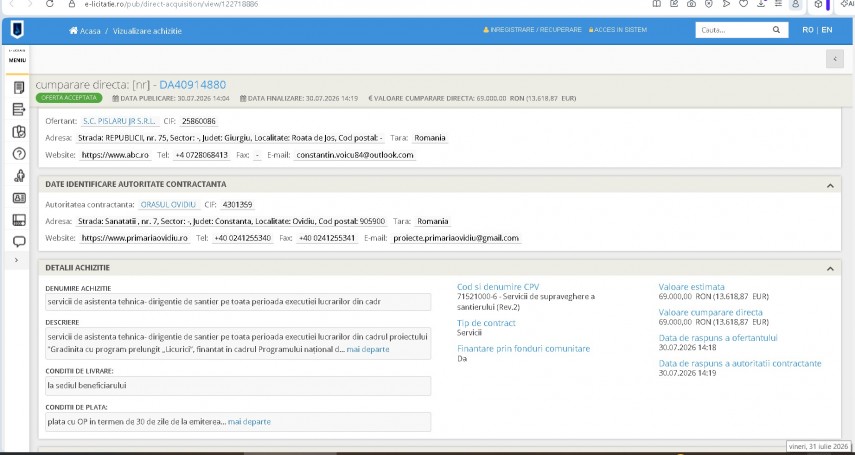
Task: Click the padlock site info icon
Action: 71,4
